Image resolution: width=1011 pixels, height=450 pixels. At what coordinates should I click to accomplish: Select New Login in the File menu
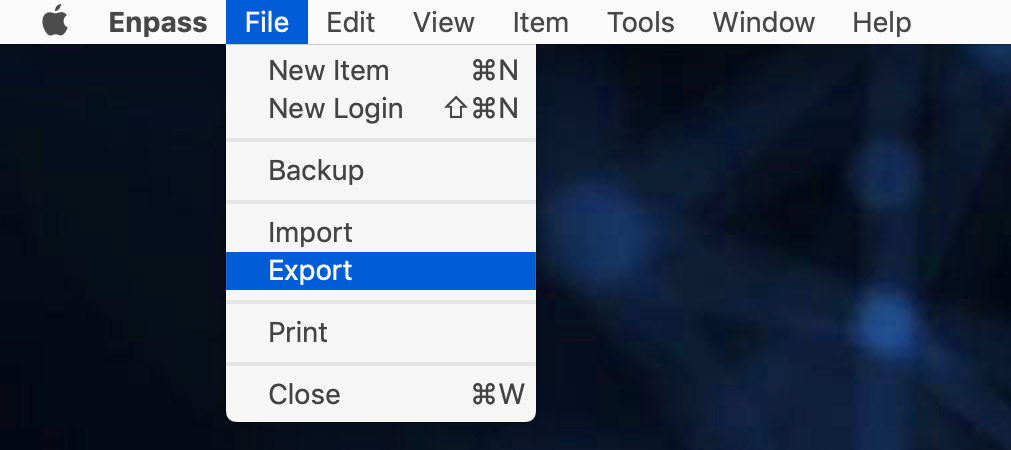point(335,109)
